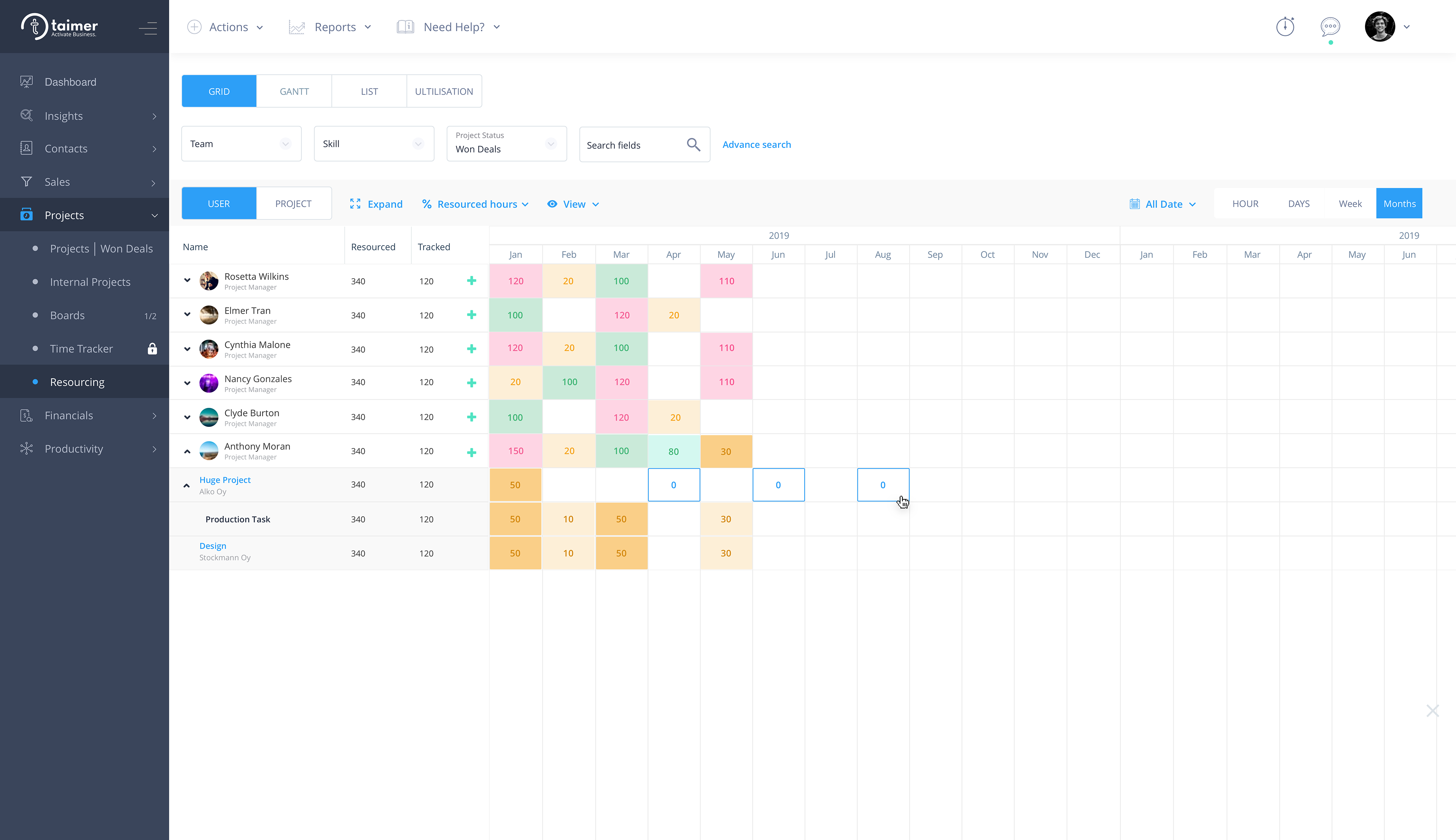The height and width of the screenshot is (840, 1456).
Task: Open the All Date dropdown
Action: (1163, 204)
